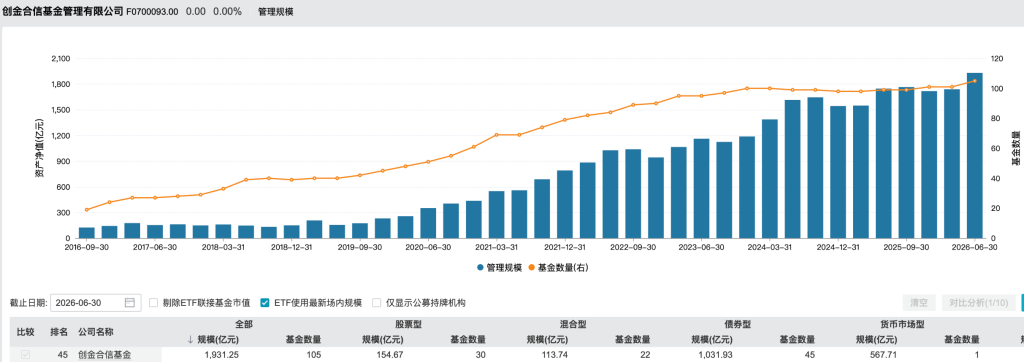1024x362 pixels.
Task: Click the 股票型 column group header
Action: coord(409,323)
